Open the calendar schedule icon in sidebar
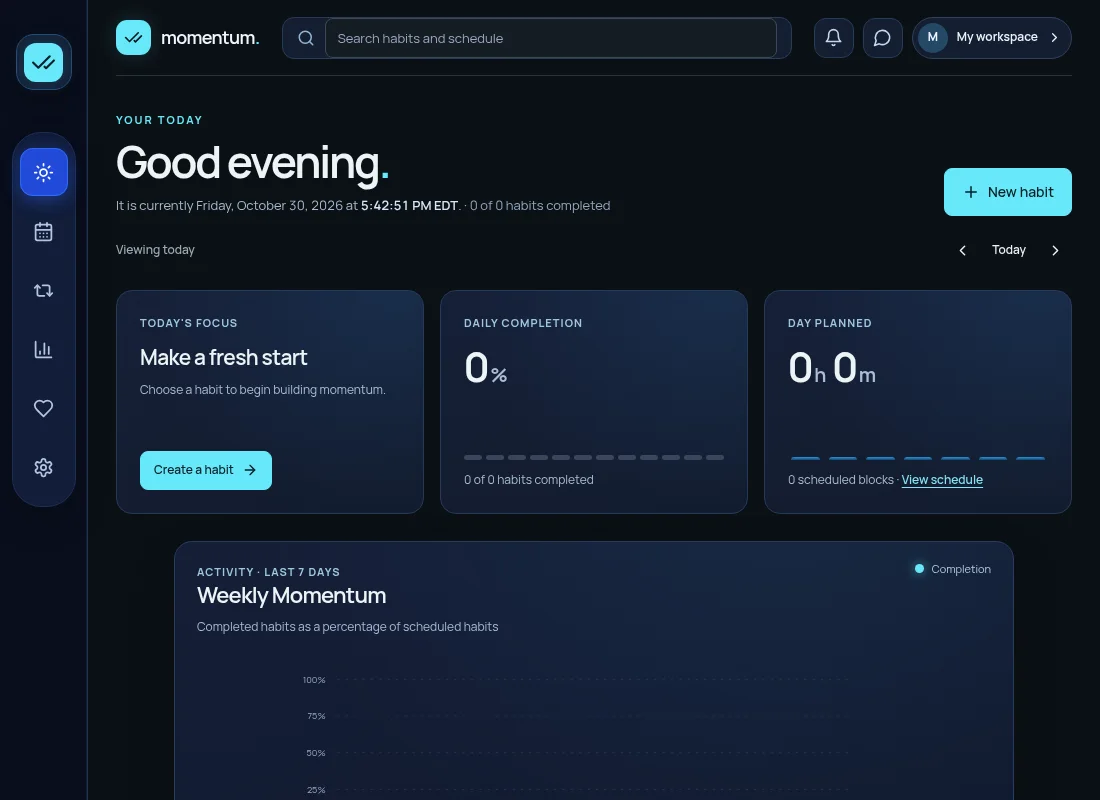1100x800 pixels. point(43,232)
